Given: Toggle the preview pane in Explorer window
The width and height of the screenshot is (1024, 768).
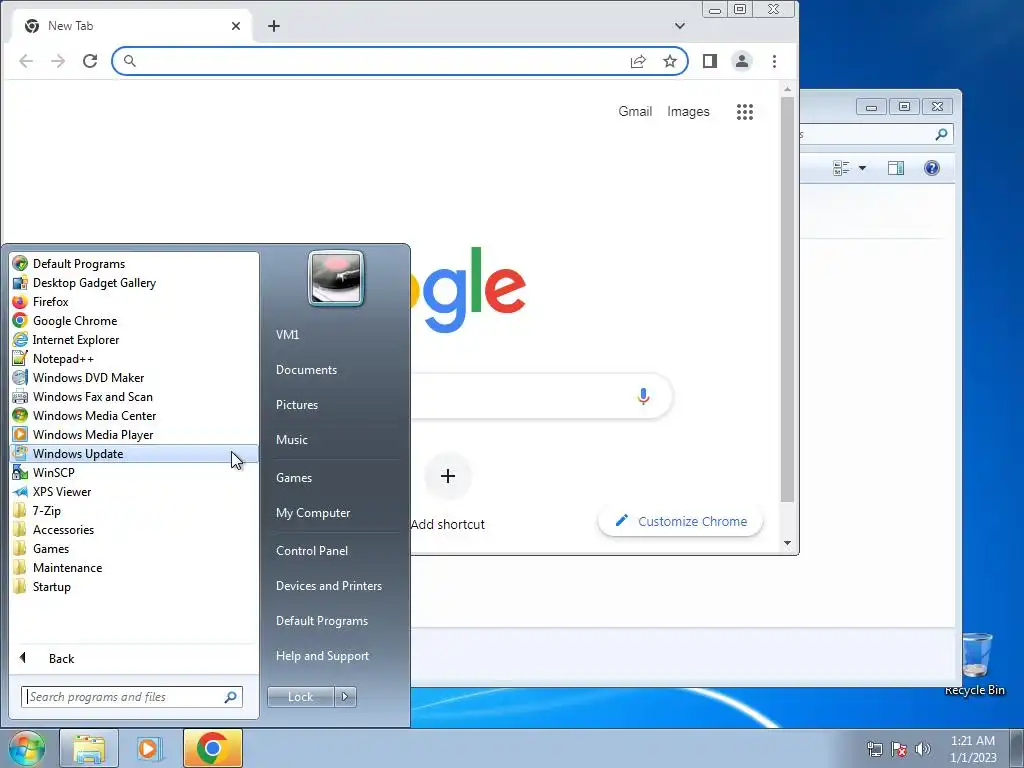Looking at the screenshot, I should pyautogui.click(x=896, y=168).
